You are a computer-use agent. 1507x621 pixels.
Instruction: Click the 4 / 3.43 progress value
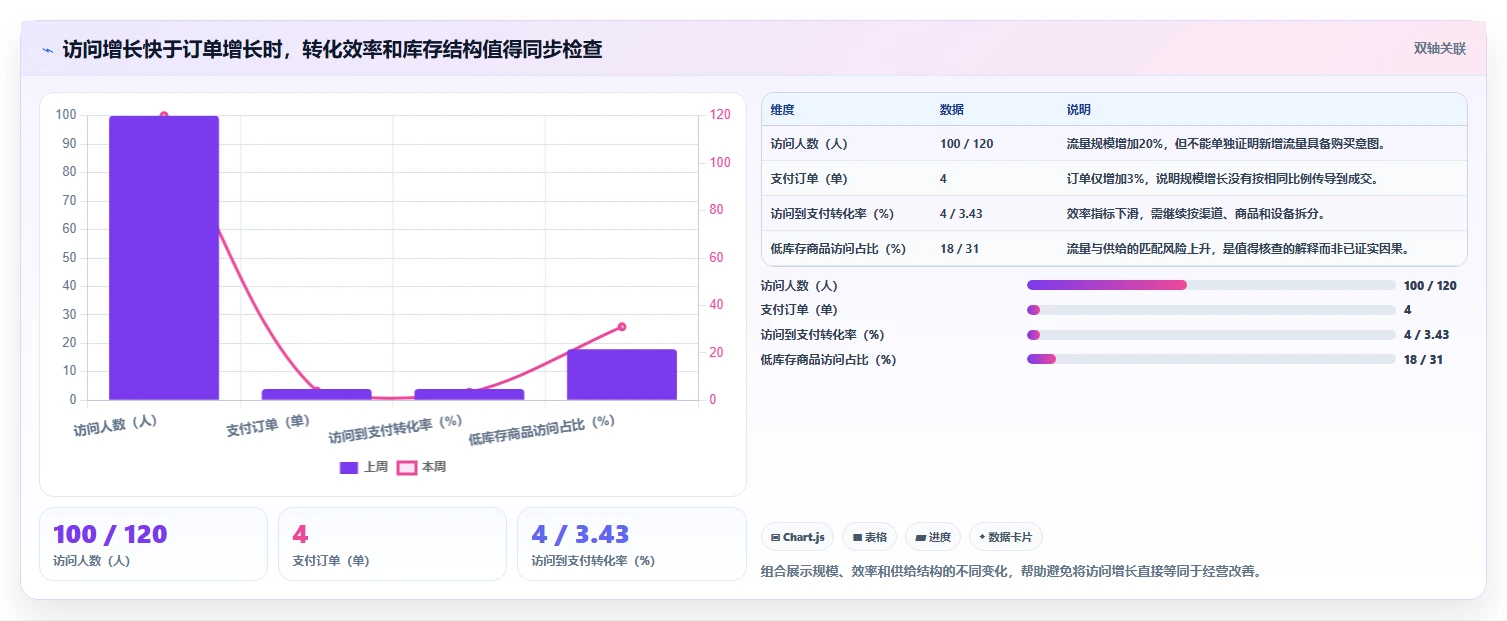pos(1426,335)
